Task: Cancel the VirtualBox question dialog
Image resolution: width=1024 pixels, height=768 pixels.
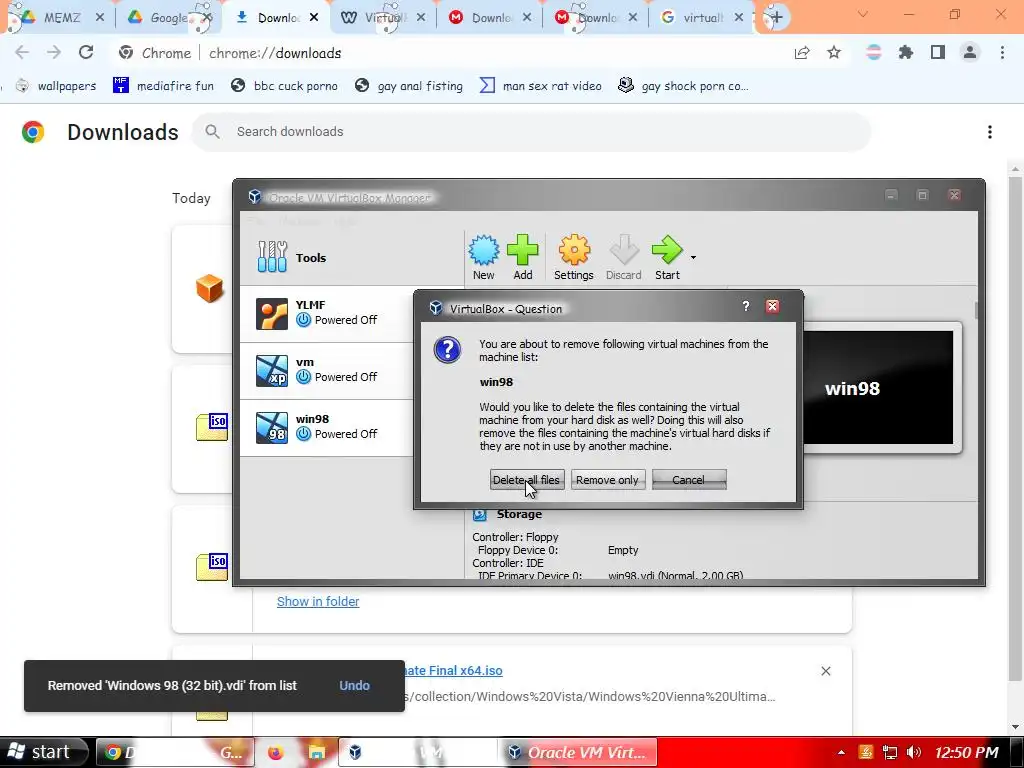Action: pyautogui.click(x=689, y=480)
